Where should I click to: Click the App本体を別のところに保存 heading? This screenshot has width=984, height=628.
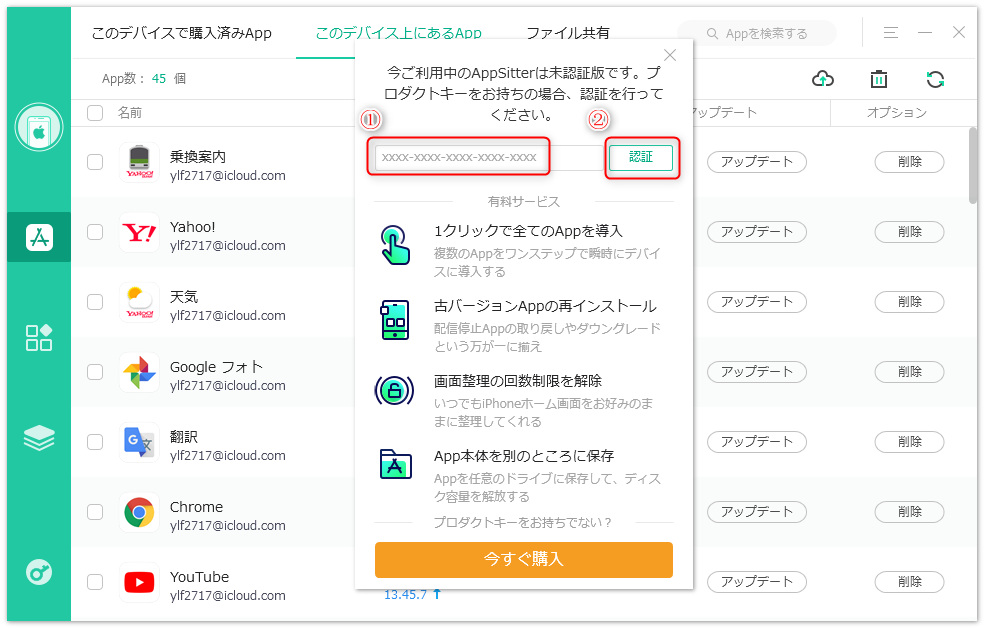[x=524, y=456]
